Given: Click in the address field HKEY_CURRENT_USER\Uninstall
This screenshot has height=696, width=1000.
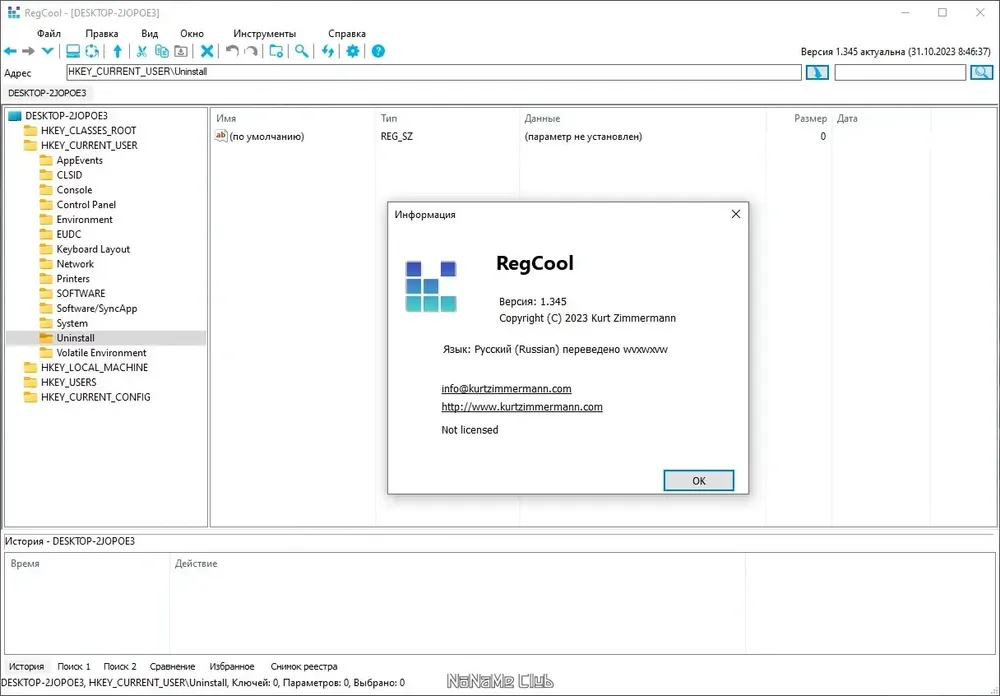Looking at the screenshot, I should click(x=434, y=72).
